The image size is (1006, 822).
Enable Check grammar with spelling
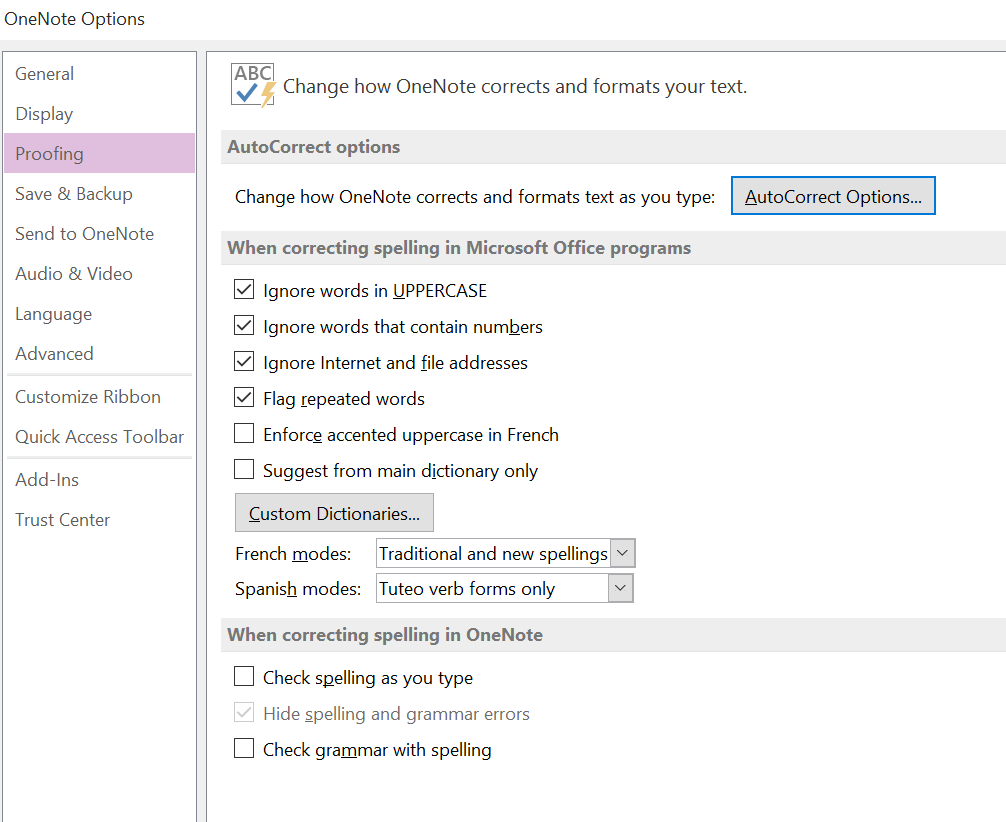point(244,749)
